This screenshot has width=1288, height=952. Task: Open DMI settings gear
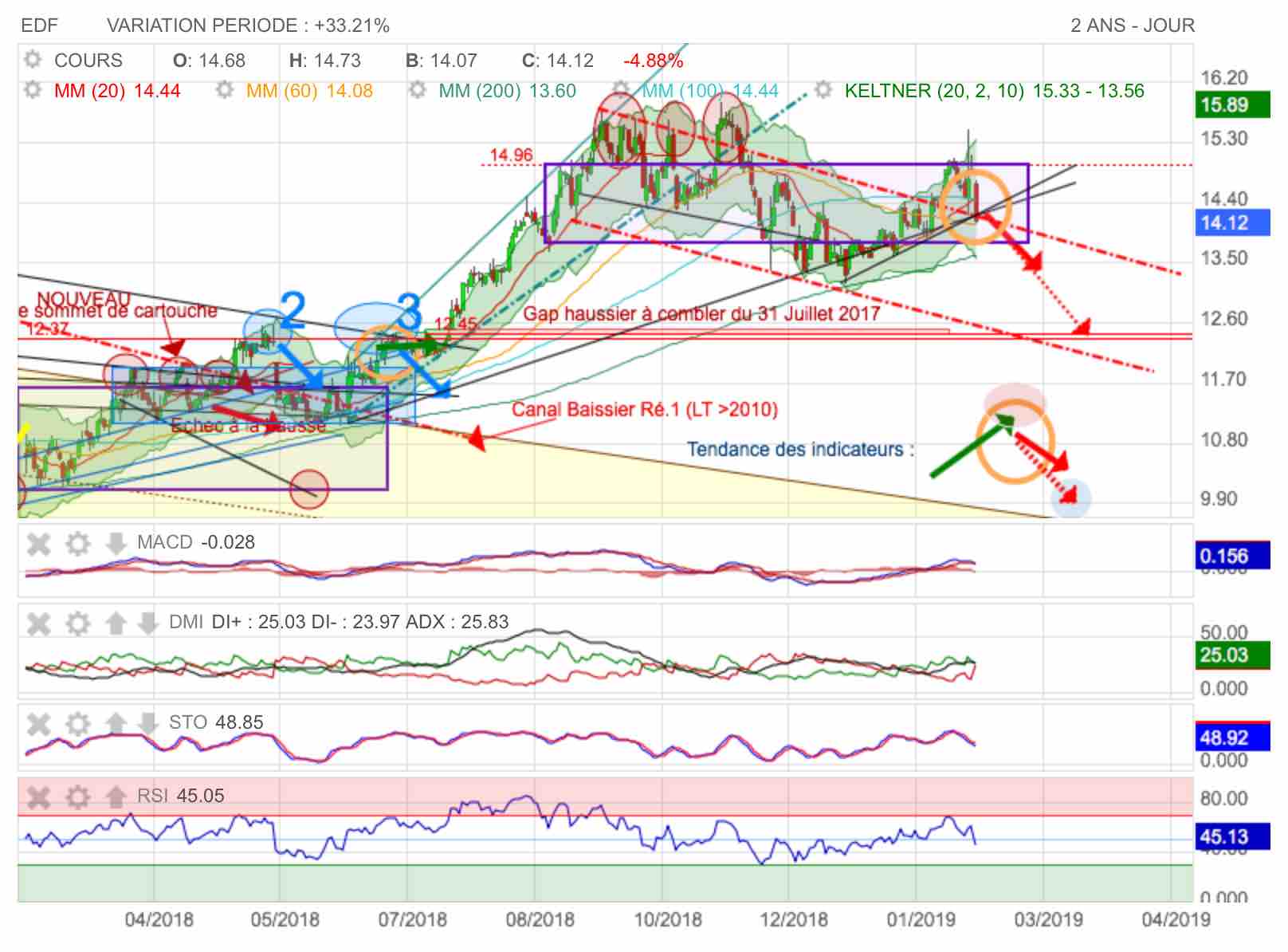pos(77,624)
